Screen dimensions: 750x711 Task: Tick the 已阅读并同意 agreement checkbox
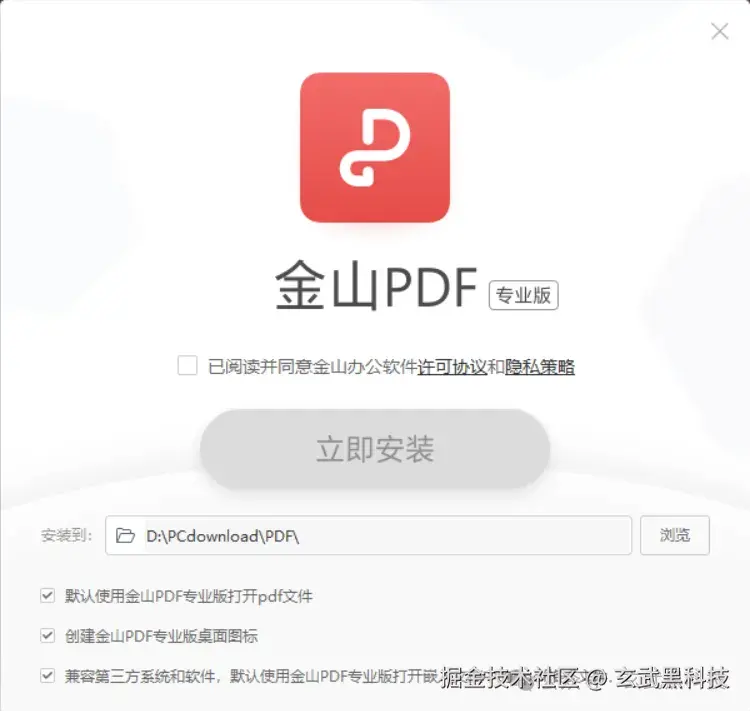(x=187, y=366)
